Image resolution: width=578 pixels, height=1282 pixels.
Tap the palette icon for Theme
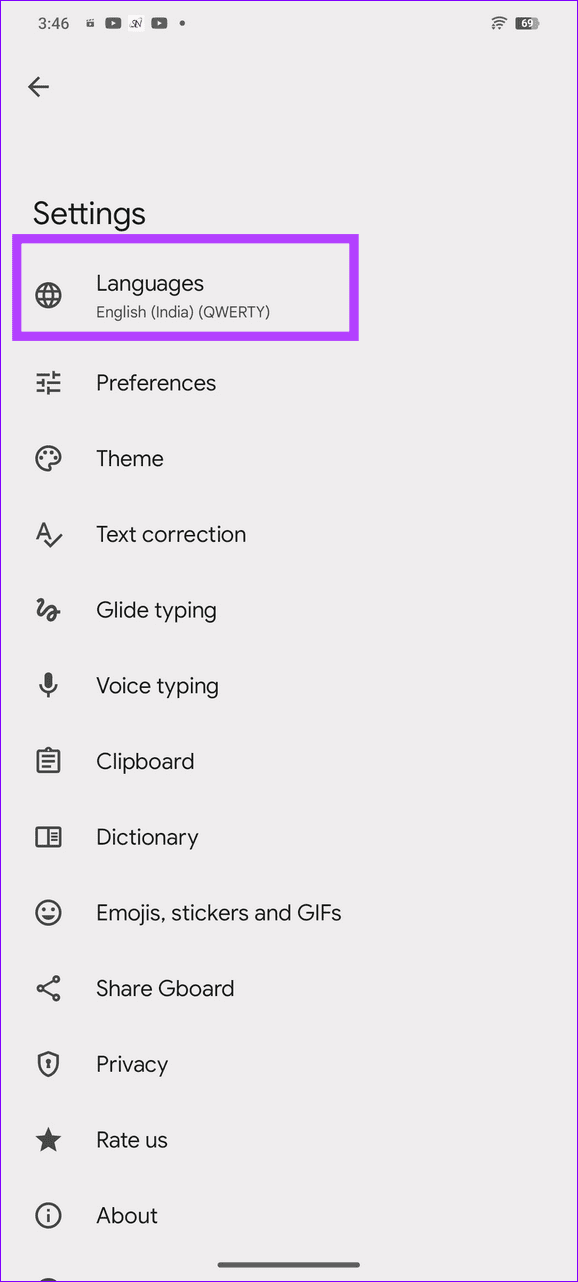pyautogui.click(x=48, y=458)
